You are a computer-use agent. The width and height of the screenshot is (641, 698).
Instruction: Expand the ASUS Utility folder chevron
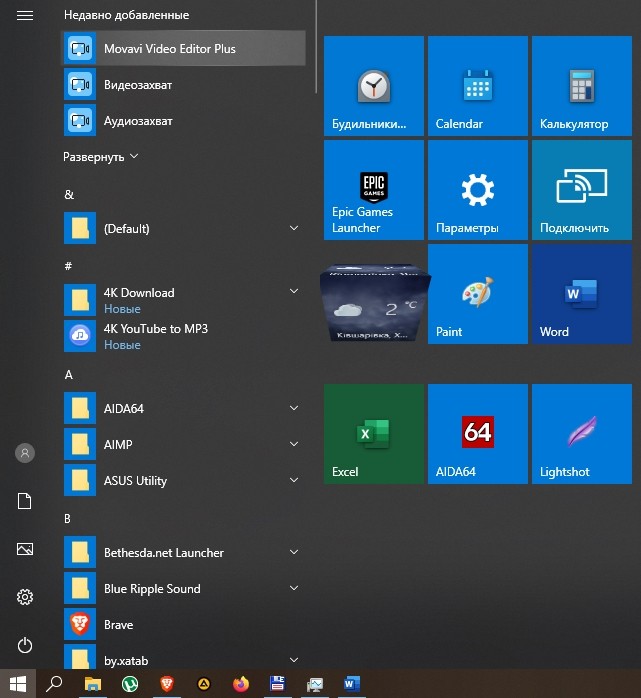[x=294, y=480]
